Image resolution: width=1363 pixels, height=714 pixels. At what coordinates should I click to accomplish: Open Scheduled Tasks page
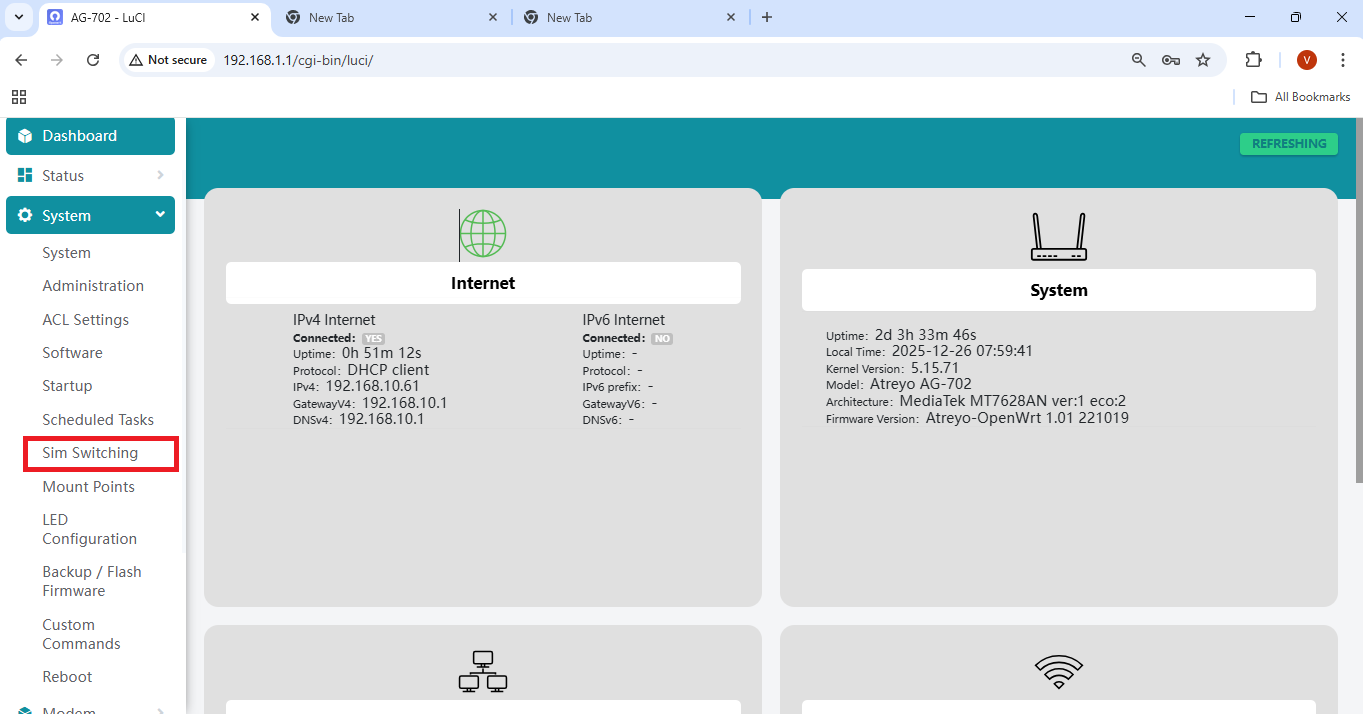point(98,420)
